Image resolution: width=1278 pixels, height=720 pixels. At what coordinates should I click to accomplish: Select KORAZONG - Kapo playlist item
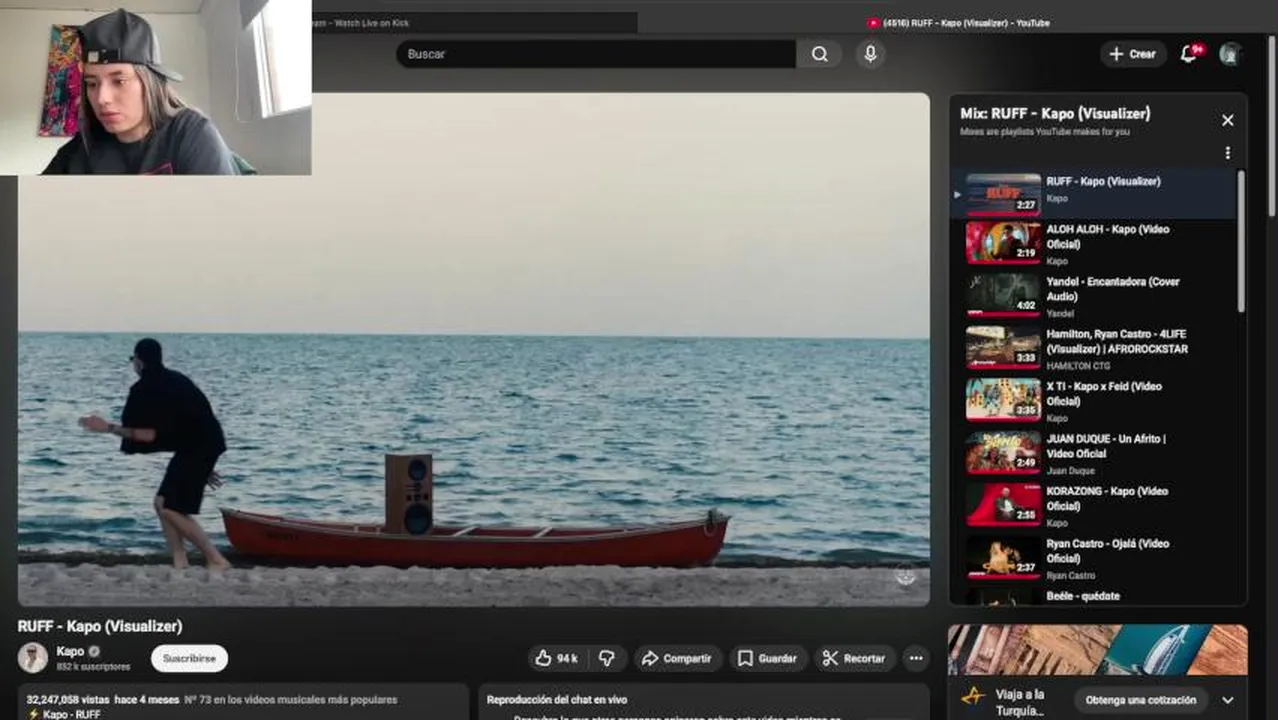tap(1095, 507)
